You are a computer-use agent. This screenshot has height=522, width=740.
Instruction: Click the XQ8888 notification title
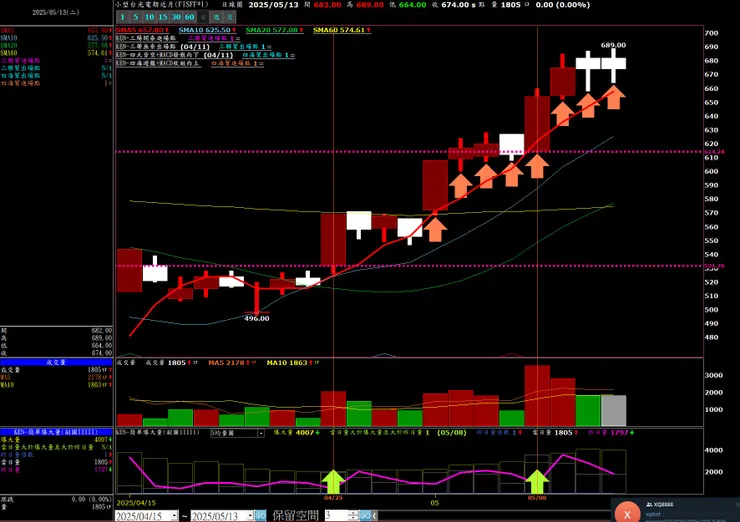(x=660, y=505)
